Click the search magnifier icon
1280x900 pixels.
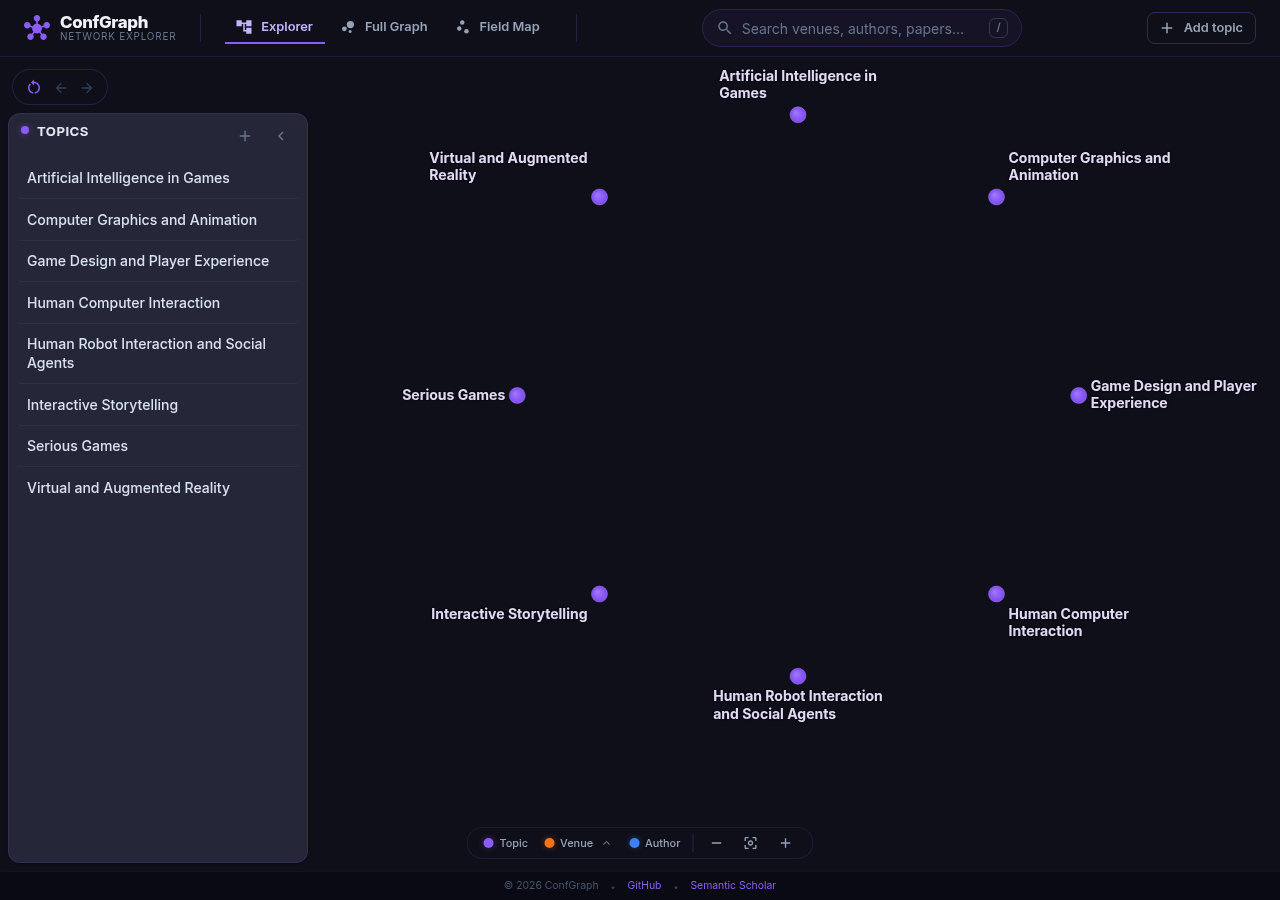click(x=725, y=28)
